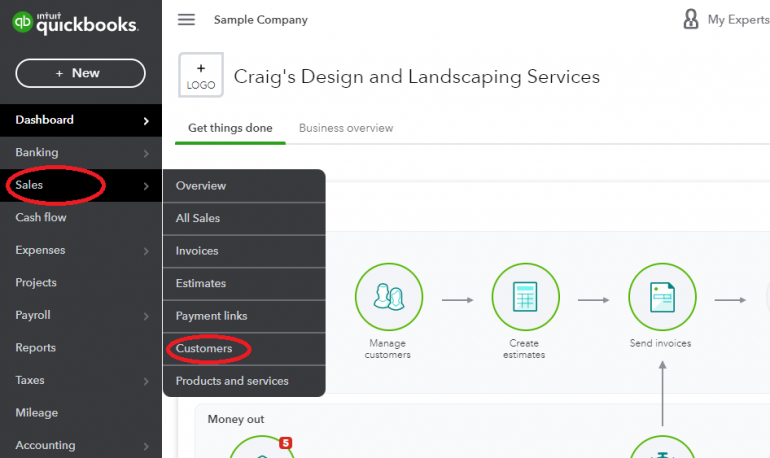Screen dimensions: 770x458
Task: Click the Create estimates calculator icon
Action: 524,296
